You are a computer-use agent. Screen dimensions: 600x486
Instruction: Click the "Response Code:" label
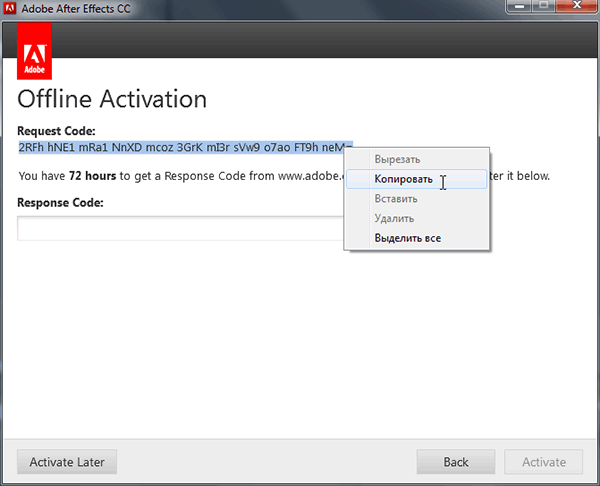pos(60,202)
